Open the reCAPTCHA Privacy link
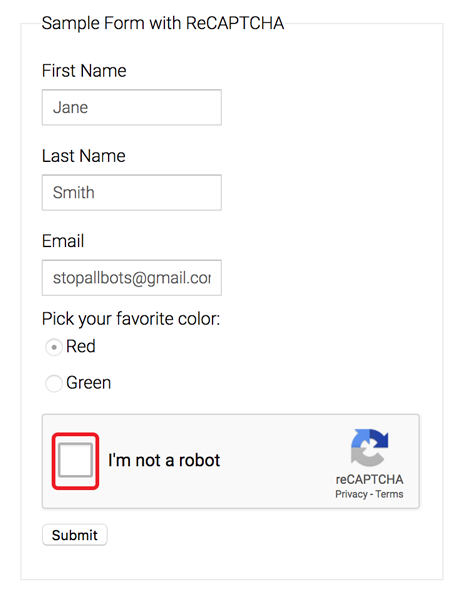Viewport: 467px width, 600px height. point(351,494)
